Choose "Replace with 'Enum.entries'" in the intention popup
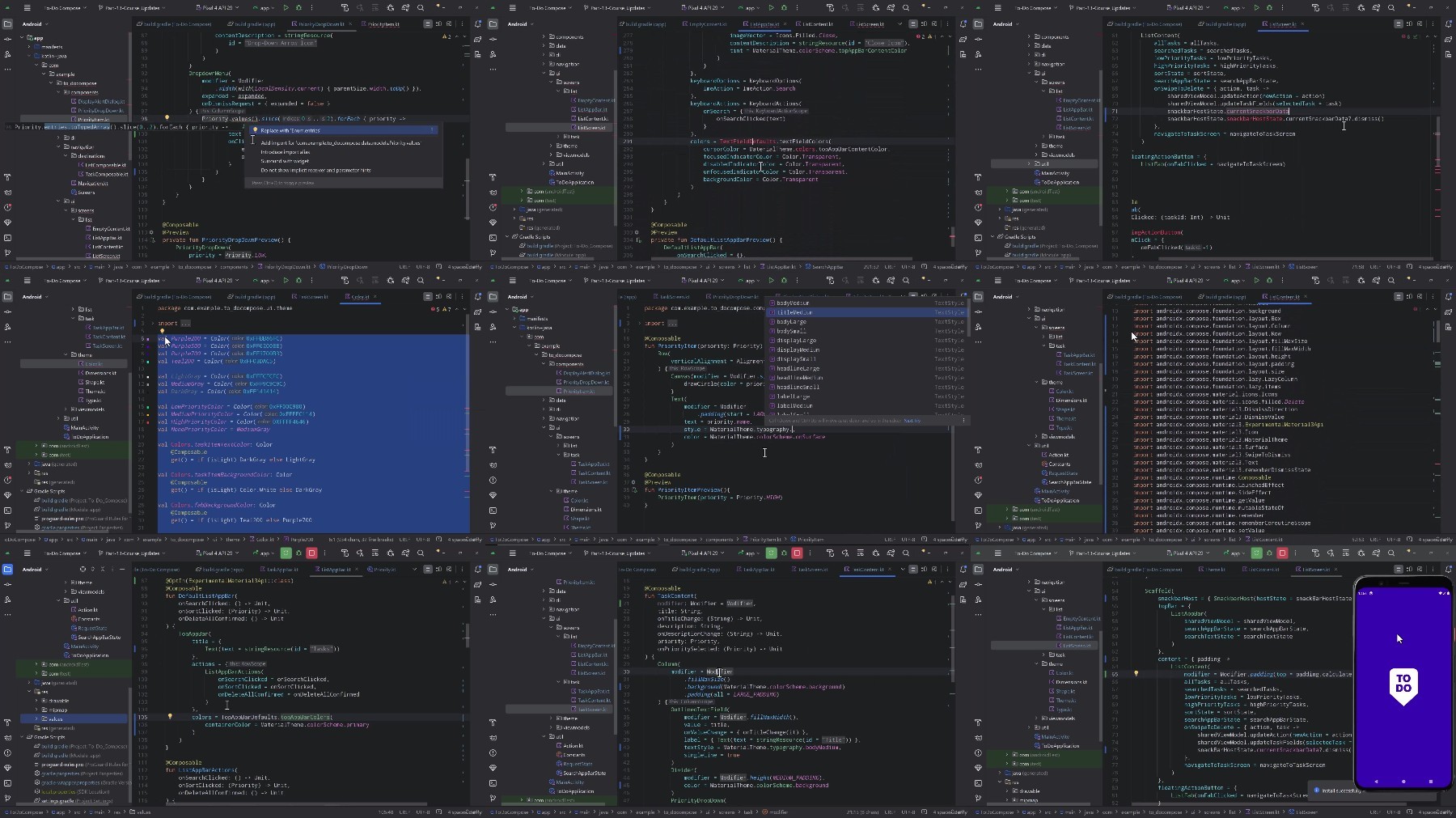 click(343, 130)
